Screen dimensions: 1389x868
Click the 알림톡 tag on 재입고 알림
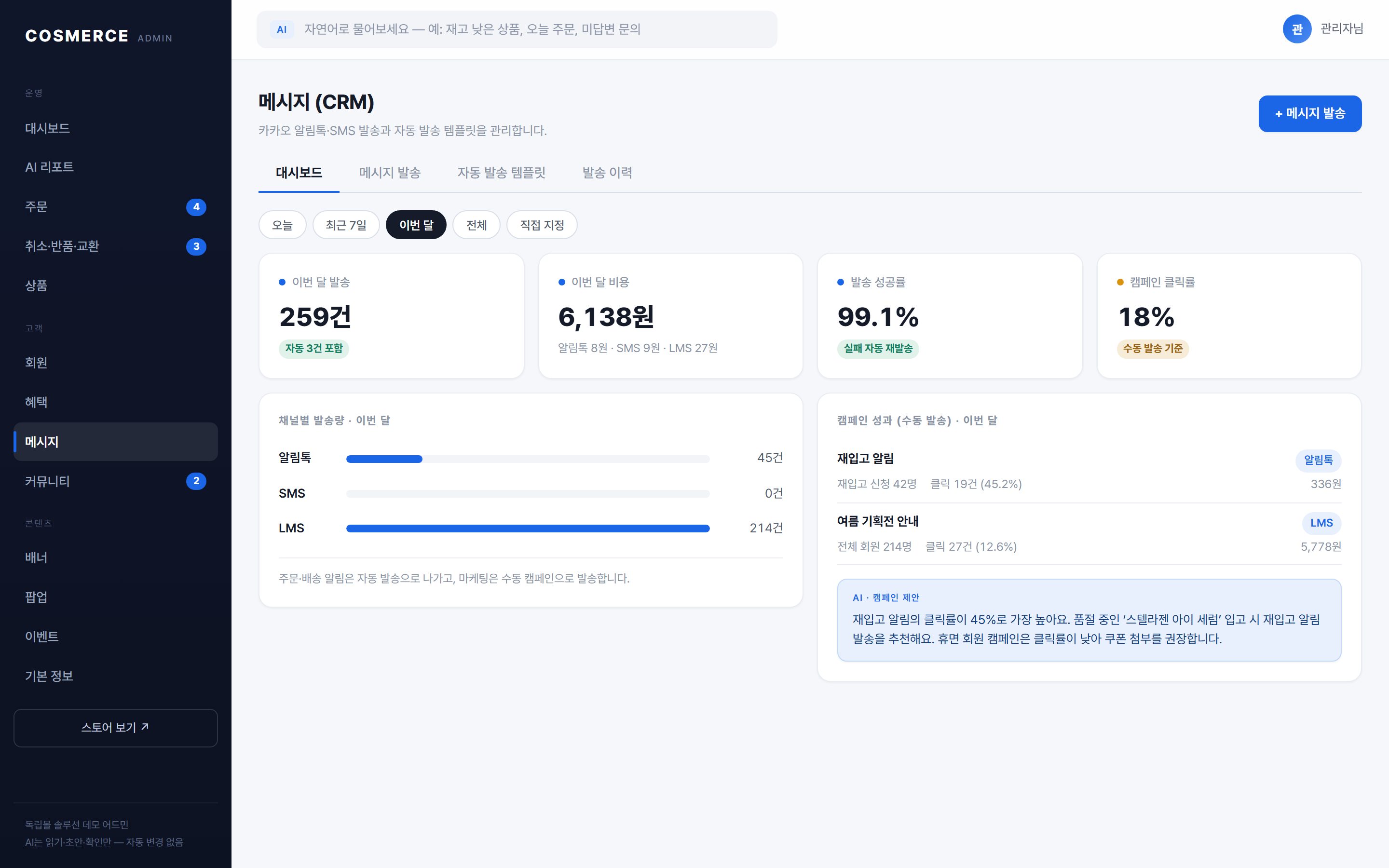tap(1318, 461)
